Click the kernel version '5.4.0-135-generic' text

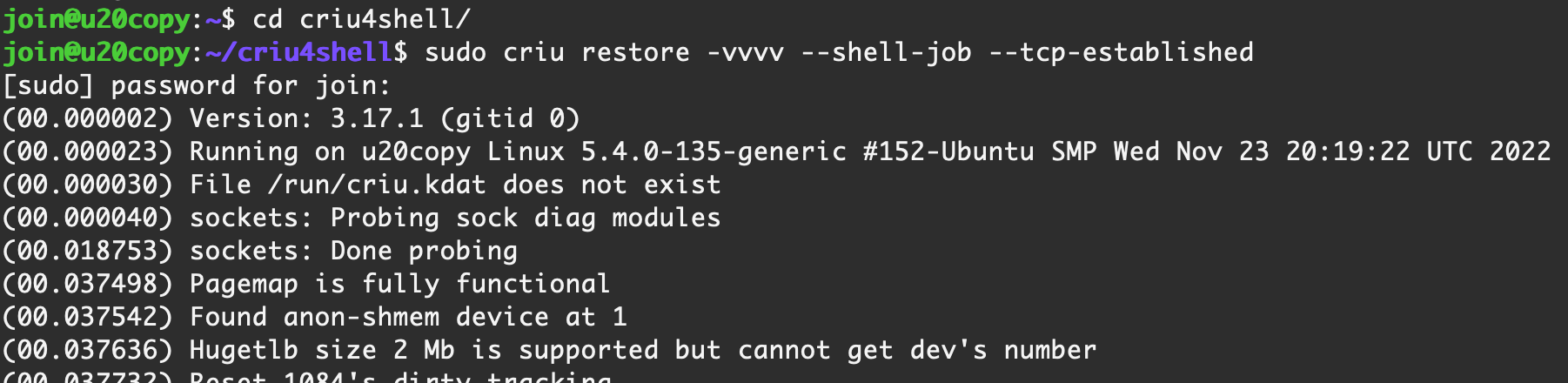click(714, 151)
